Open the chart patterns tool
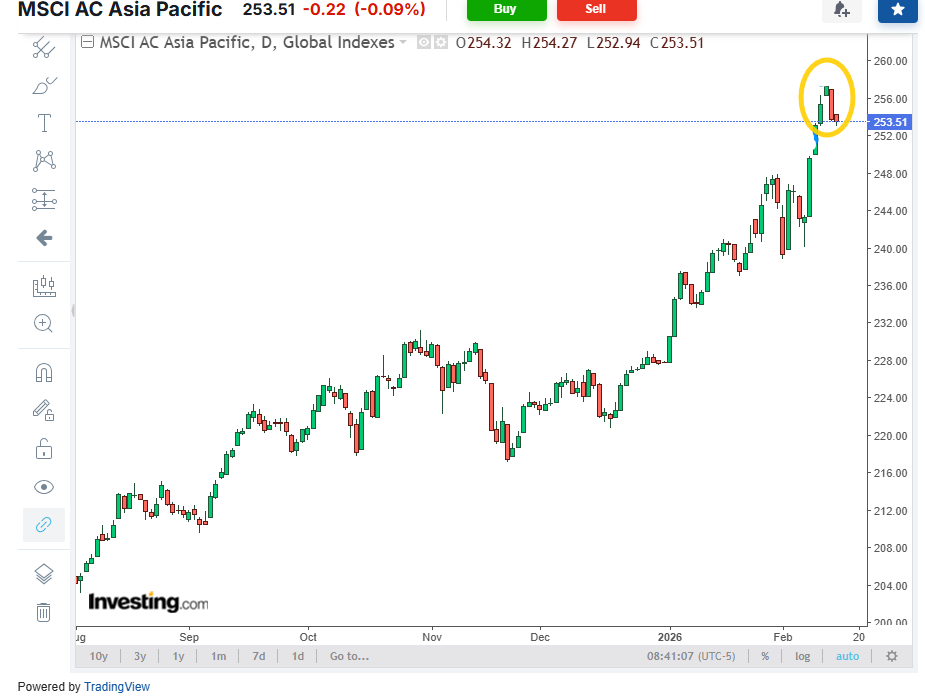 click(x=44, y=160)
